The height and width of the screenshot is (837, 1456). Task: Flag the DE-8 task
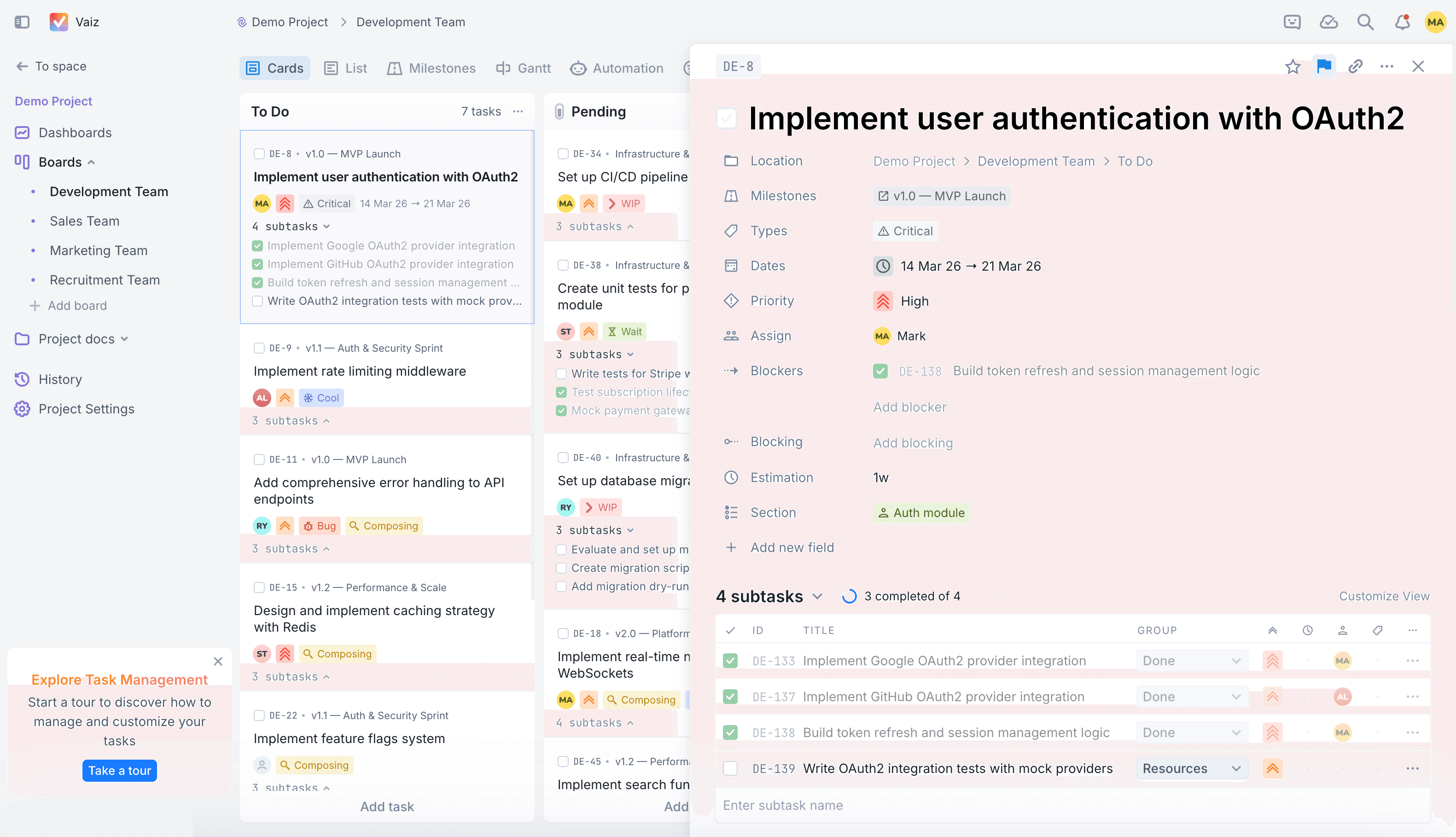1324,66
